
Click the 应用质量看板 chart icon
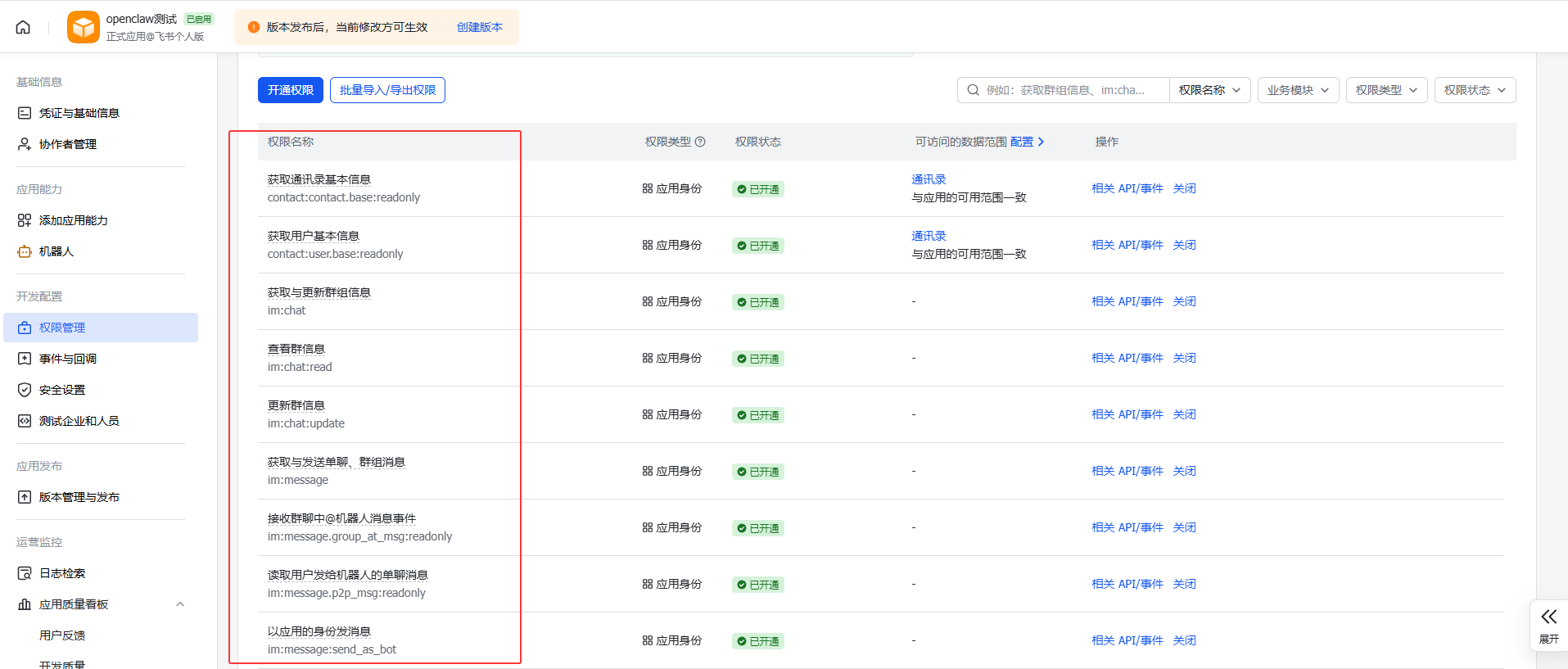[25, 604]
